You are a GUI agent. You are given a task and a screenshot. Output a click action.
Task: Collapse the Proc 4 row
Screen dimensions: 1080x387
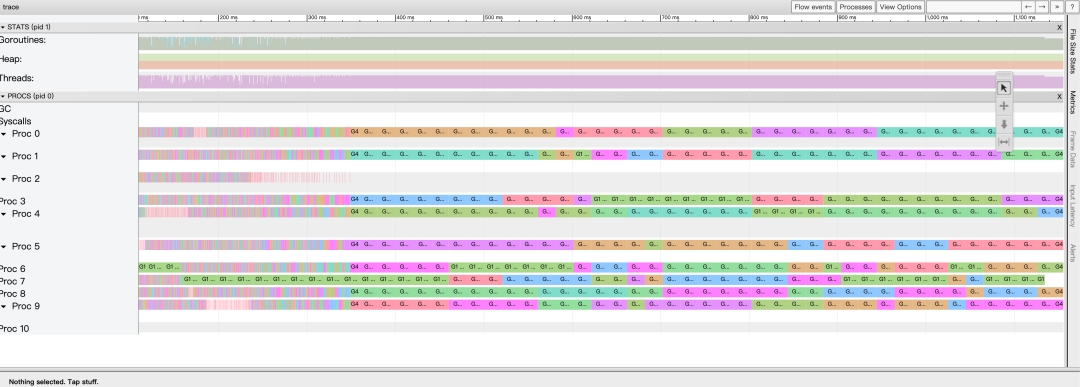click(x=3, y=214)
